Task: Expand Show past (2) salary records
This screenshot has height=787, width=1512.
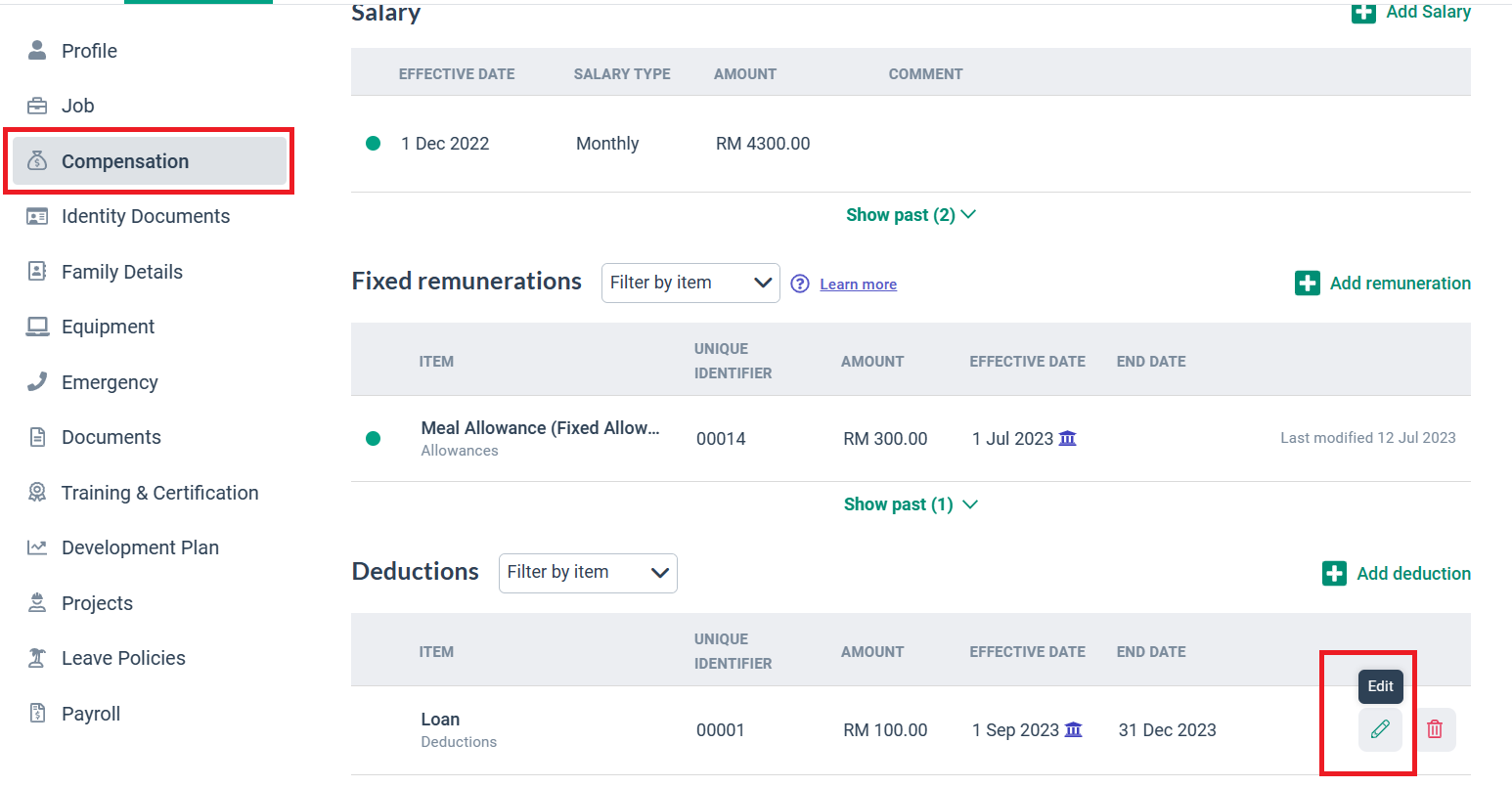Action: [x=911, y=215]
